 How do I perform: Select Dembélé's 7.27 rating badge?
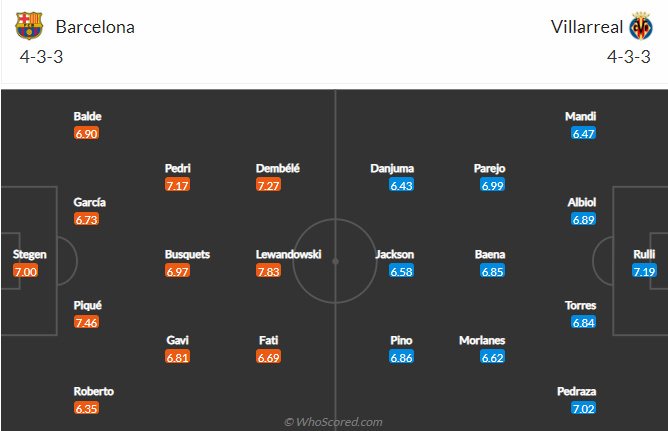click(x=268, y=185)
